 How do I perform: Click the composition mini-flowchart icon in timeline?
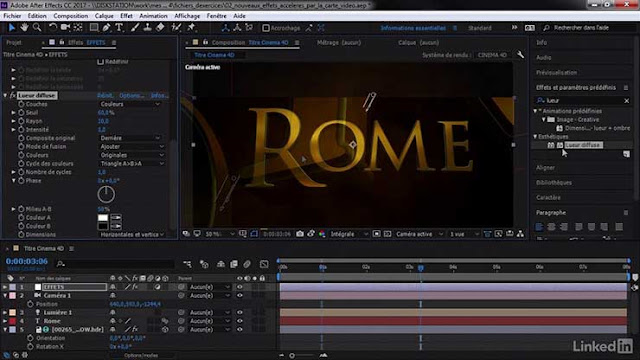[x=187, y=264]
